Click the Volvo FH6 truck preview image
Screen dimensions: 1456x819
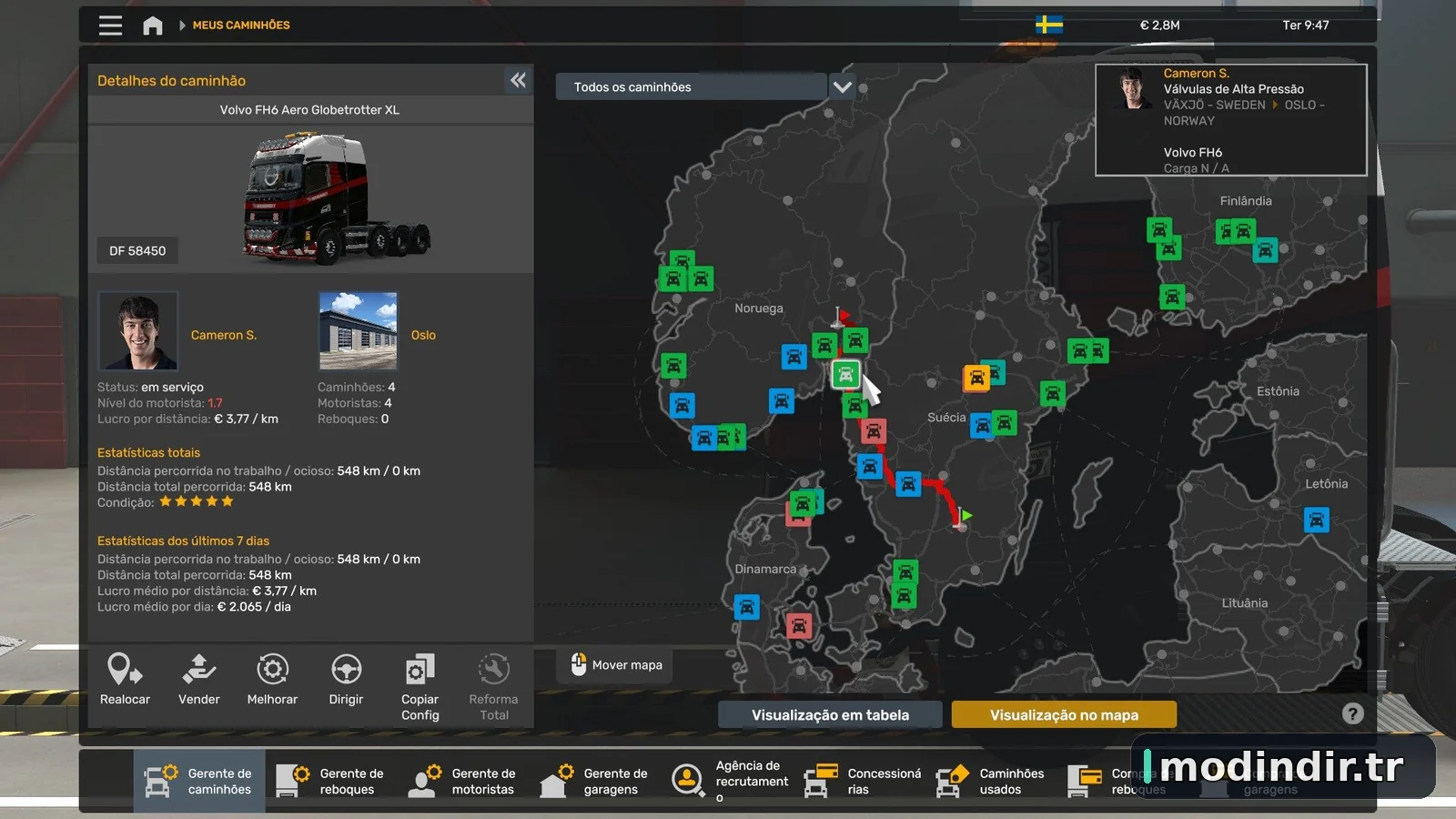point(335,198)
